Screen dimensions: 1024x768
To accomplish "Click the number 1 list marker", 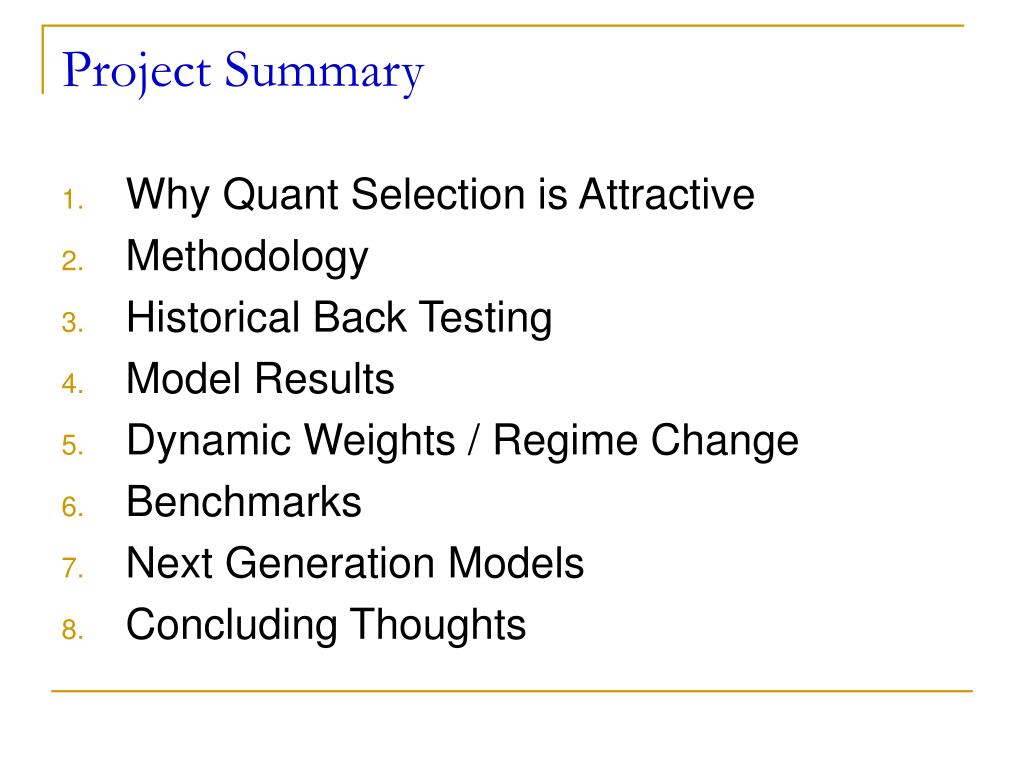I will (x=72, y=199).
